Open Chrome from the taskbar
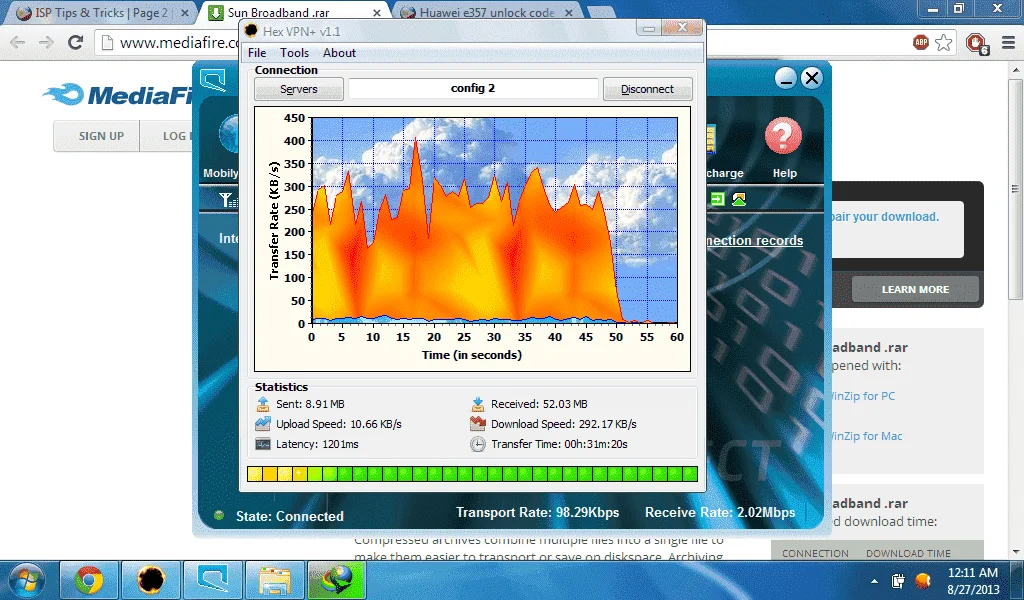This screenshot has width=1024, height=600. [89, 580]
